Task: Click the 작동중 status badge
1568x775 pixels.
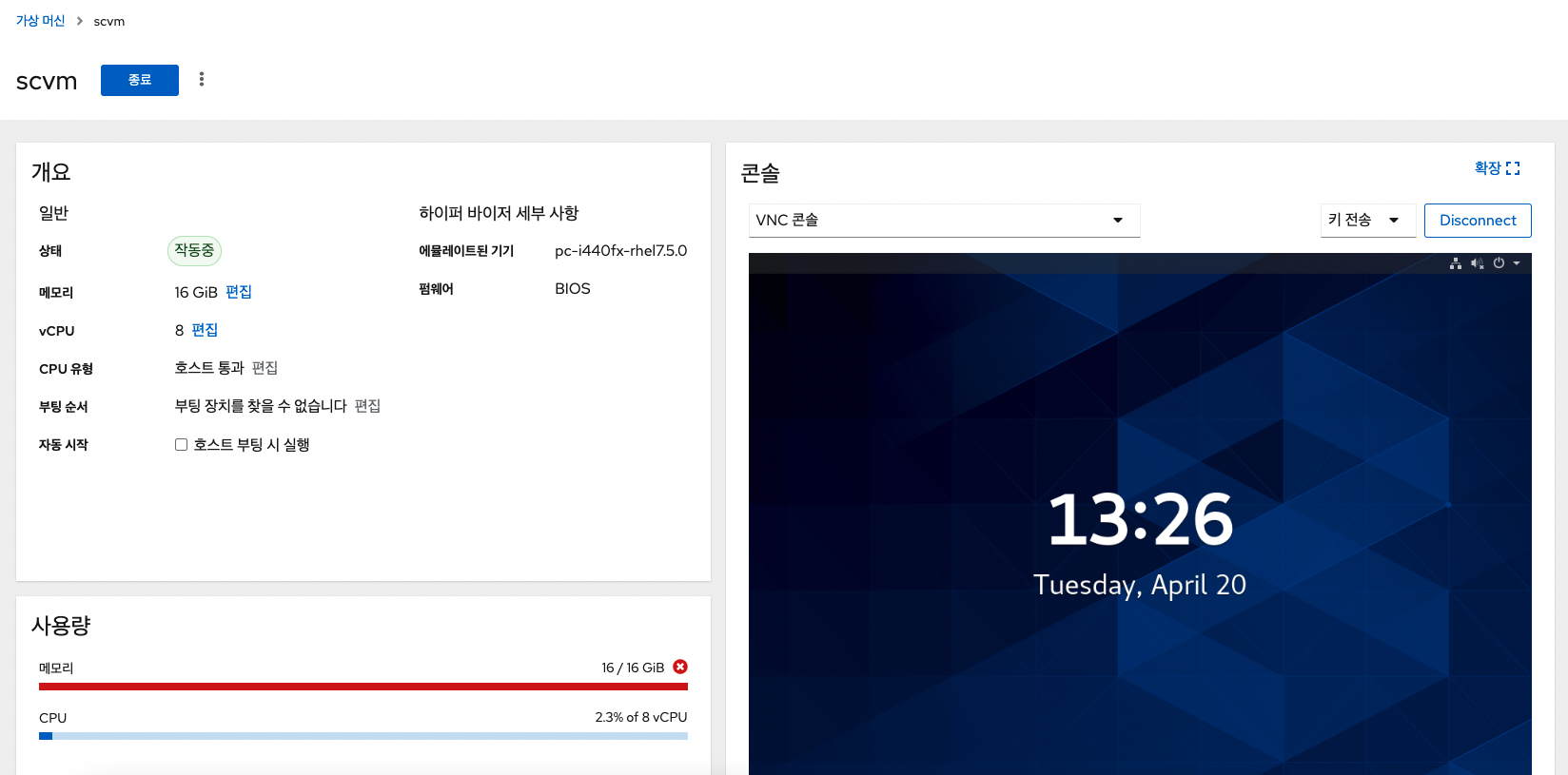Action: click(x=194, y=250)
